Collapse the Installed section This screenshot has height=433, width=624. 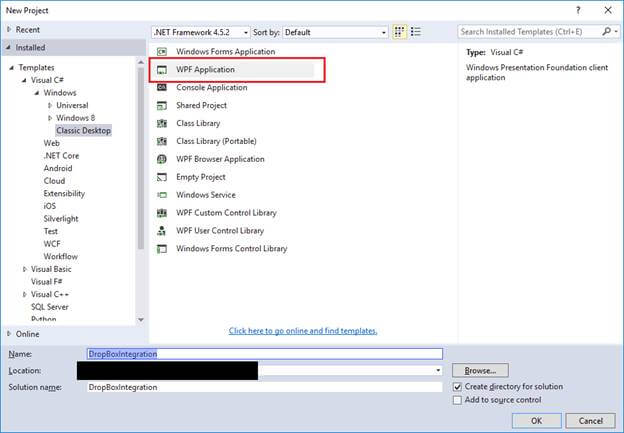pyautogui.click(x=8, y=47)
